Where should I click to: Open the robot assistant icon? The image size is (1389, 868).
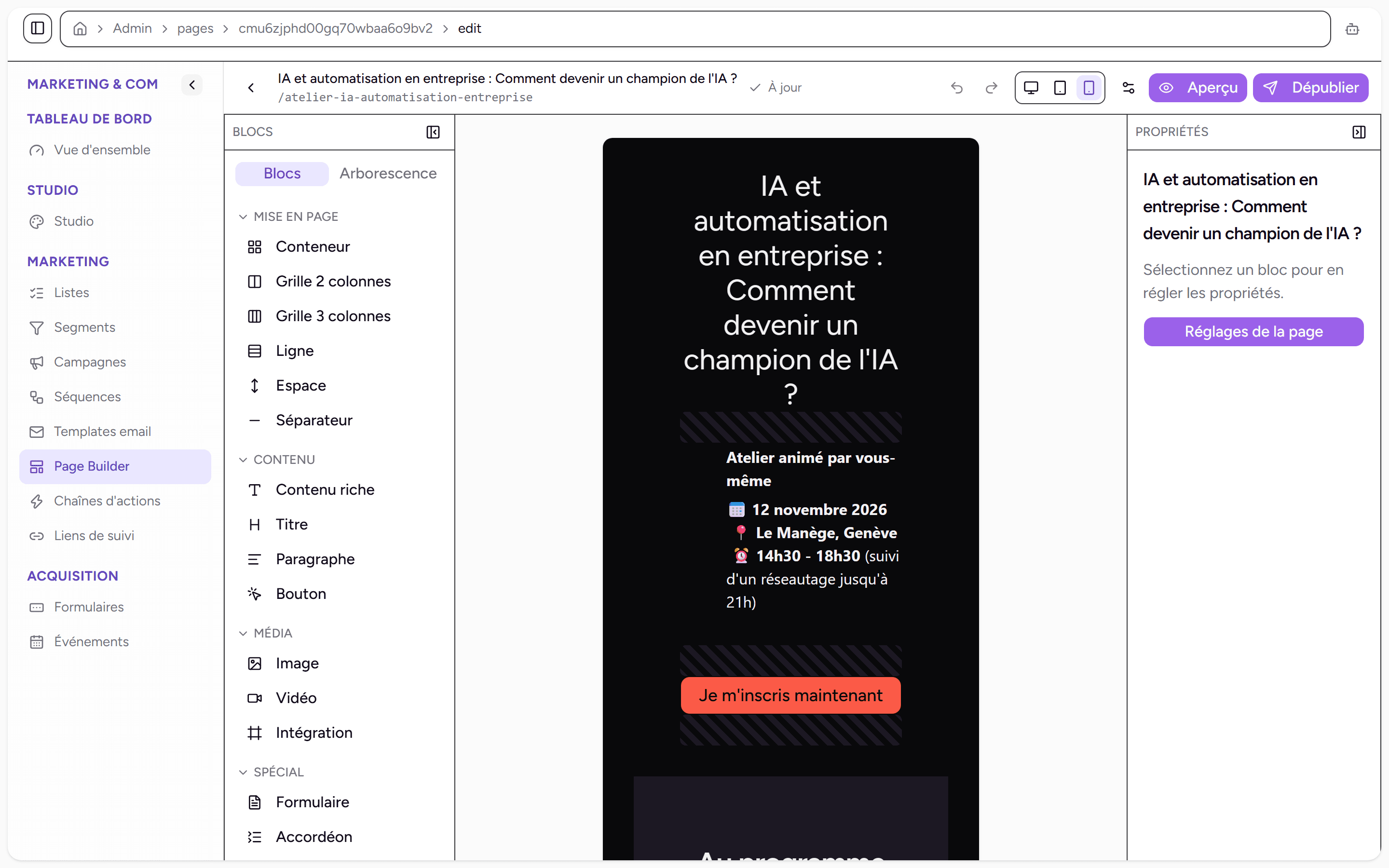point(1352,29)
